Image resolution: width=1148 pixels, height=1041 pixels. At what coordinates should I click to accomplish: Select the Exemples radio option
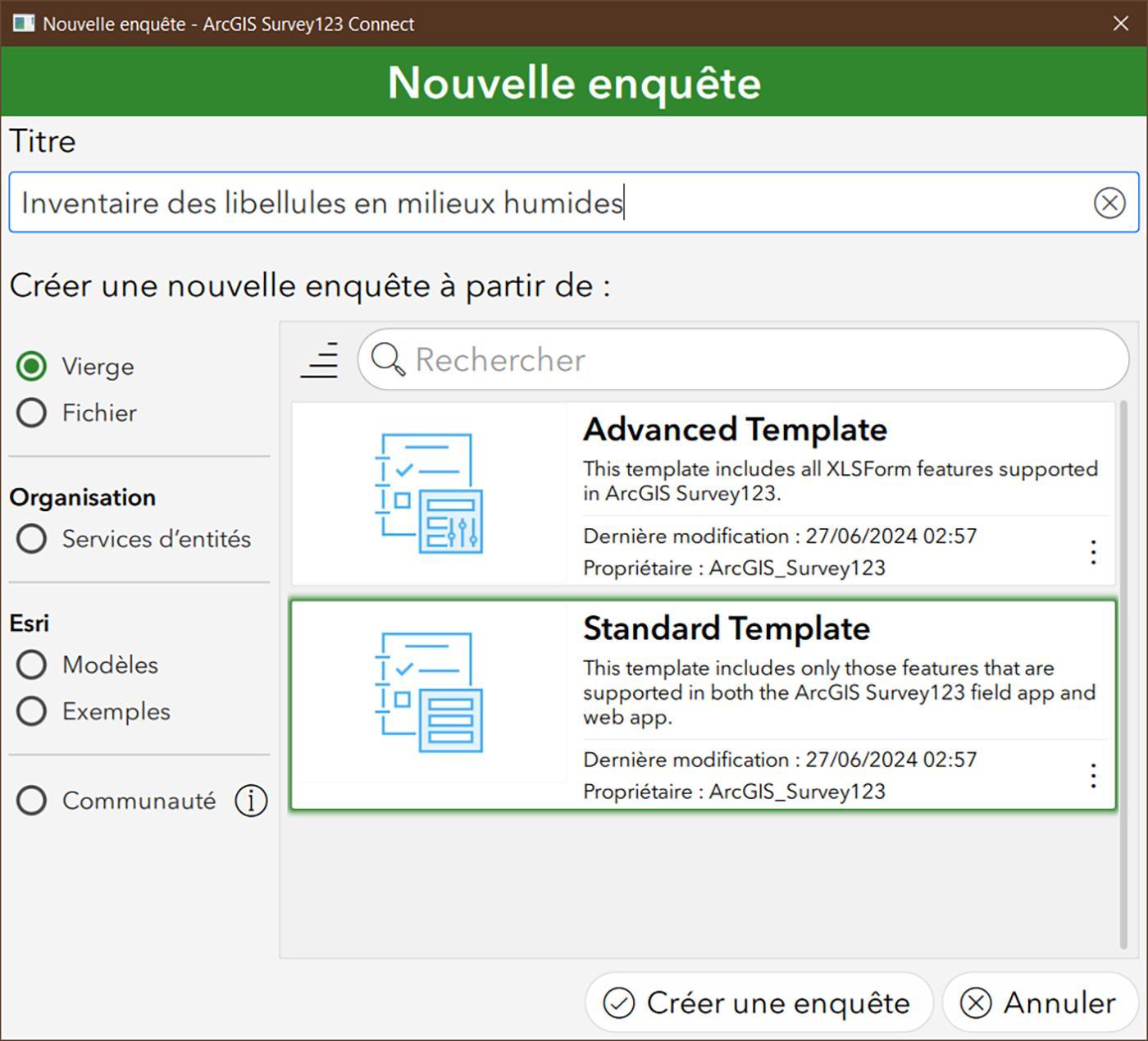point(31,711)
